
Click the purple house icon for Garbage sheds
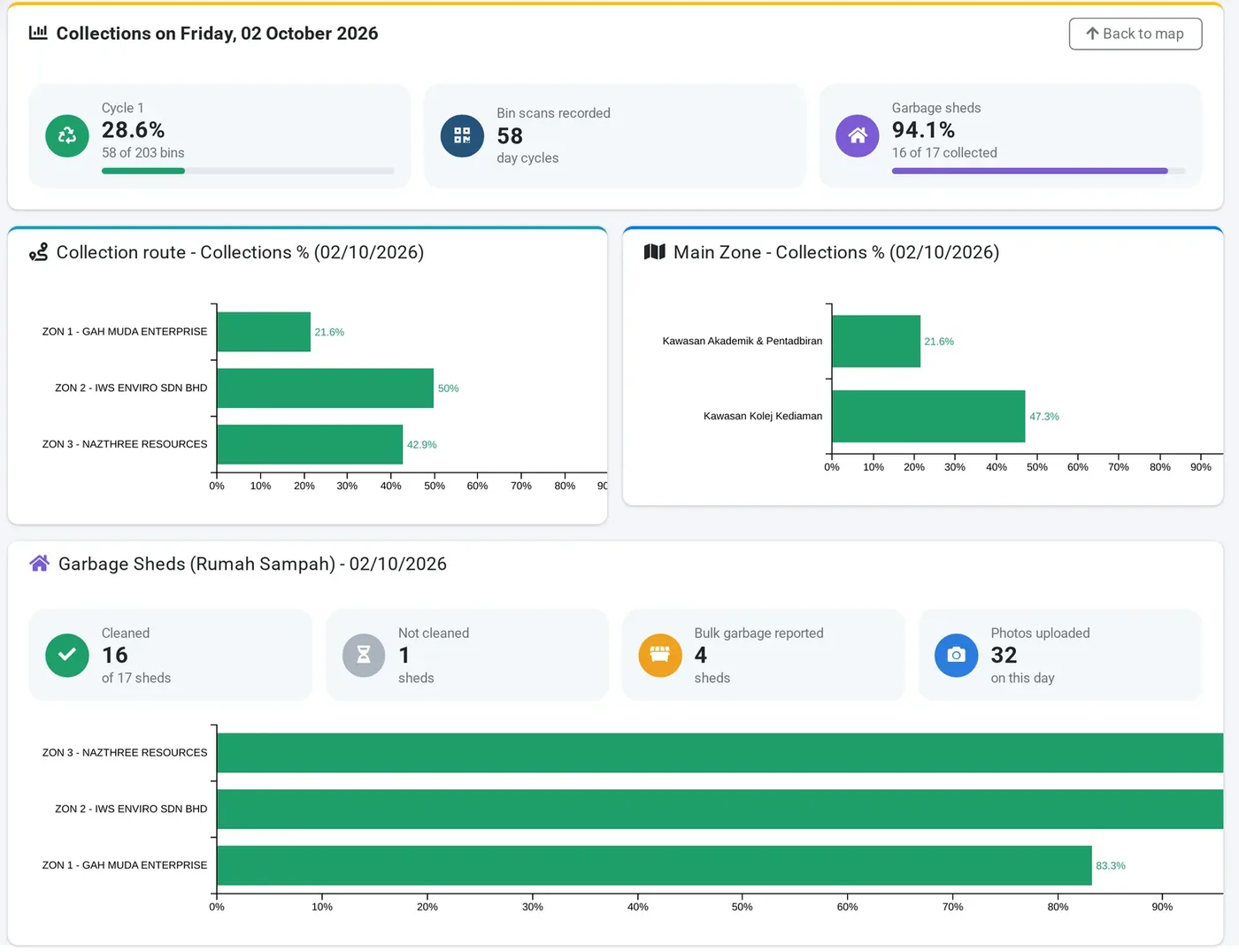pos(858,135)
